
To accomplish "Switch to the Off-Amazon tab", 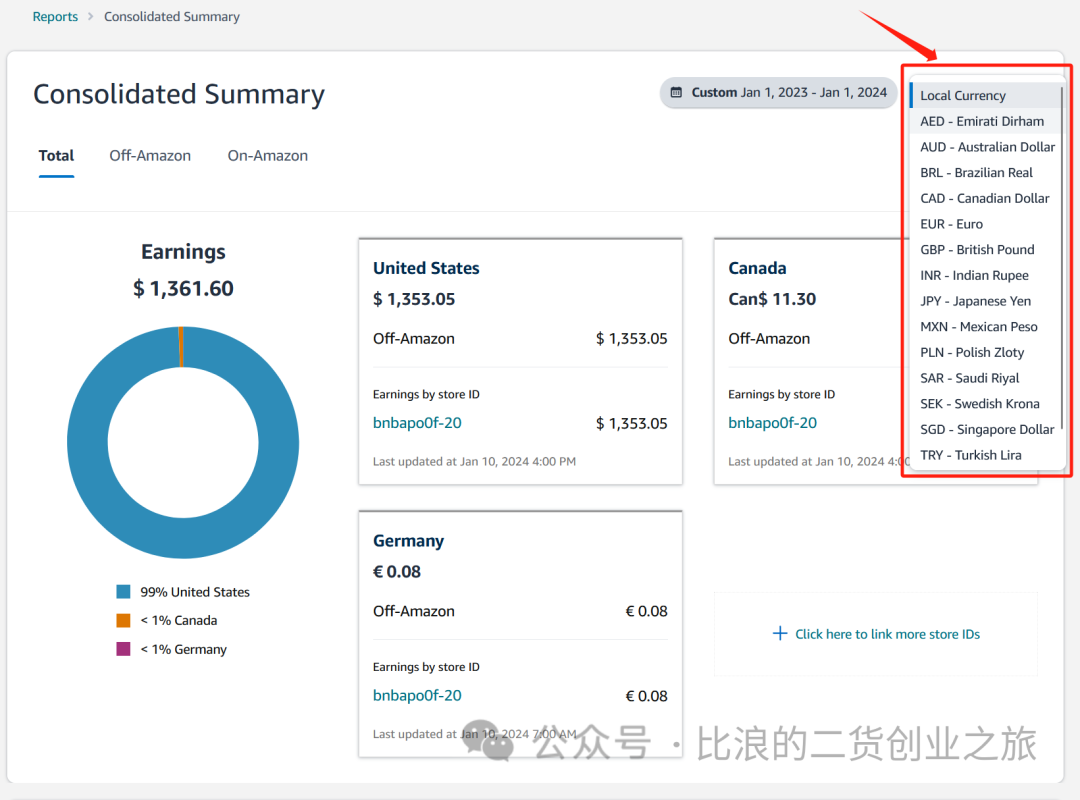I will [150, 156].
